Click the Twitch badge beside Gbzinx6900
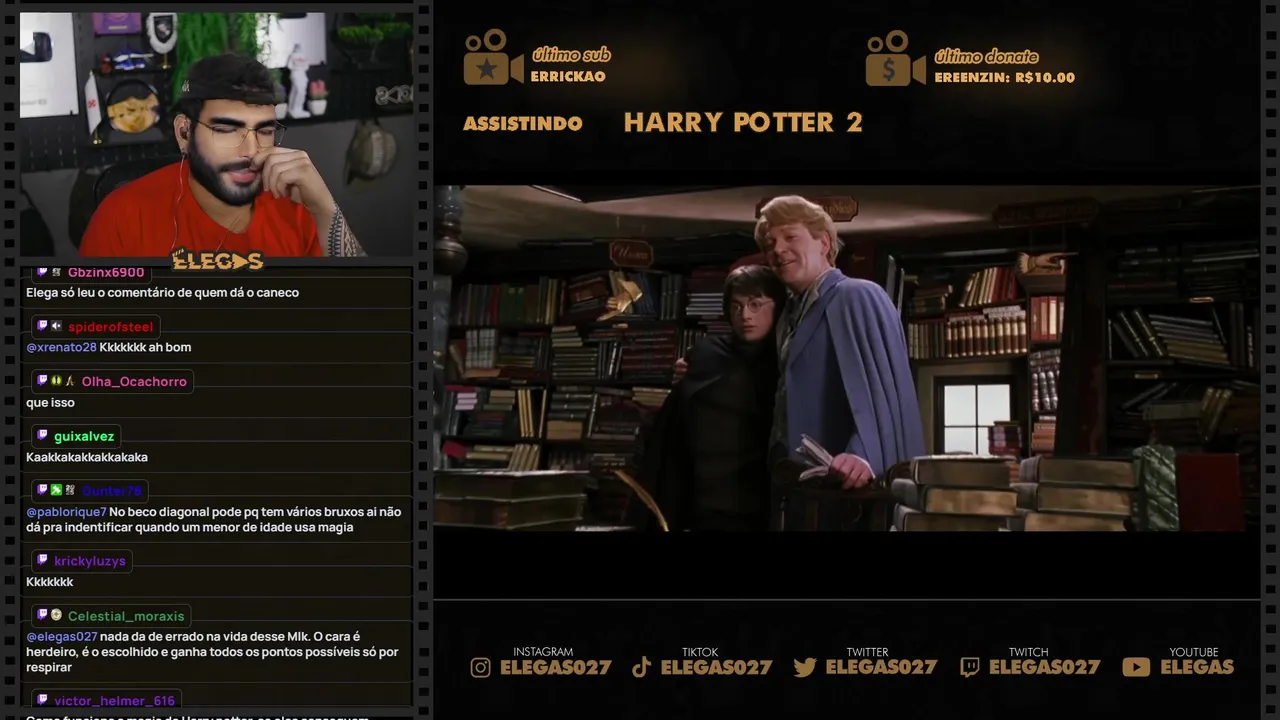The width and height of the screenshot is (1280, 720). click(42, 272)
